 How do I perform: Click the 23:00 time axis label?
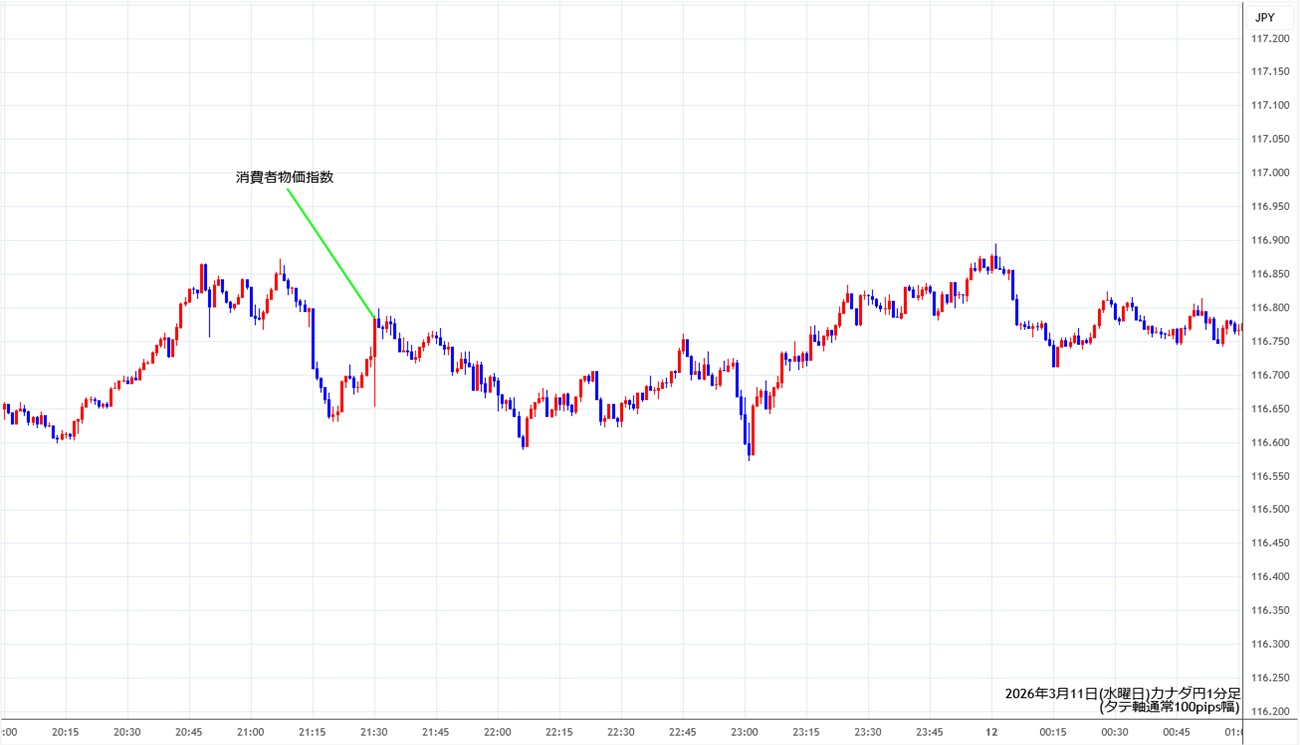pos(745,732)
